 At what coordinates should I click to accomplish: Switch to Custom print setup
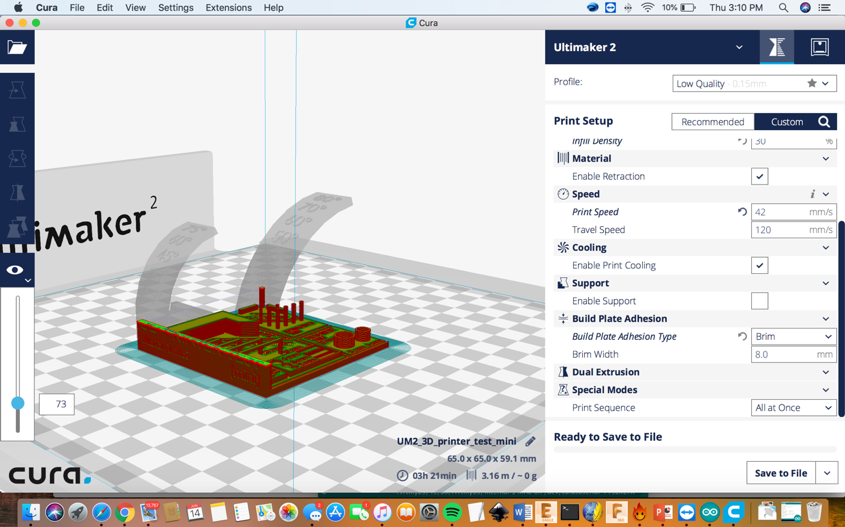787,122
